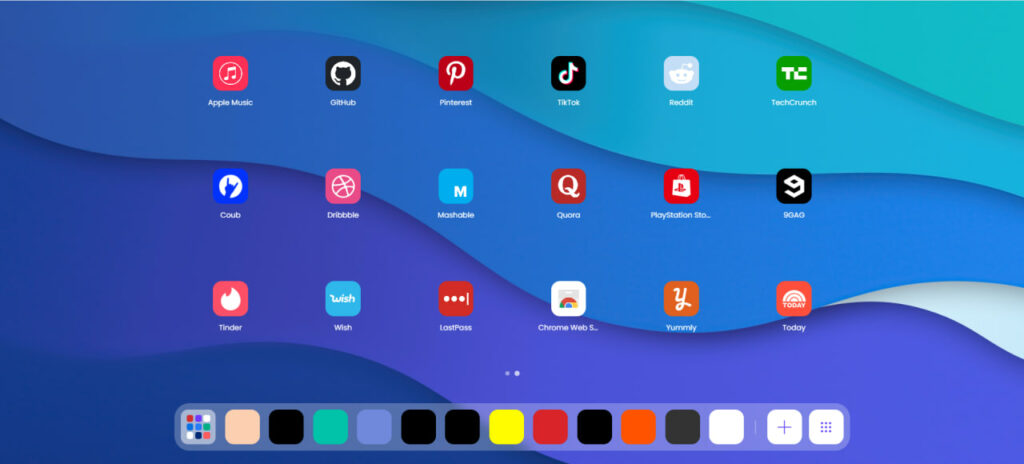Launch the Chrome Web Store icon
Screen dimensions: 1024x464
click(568, 299)
